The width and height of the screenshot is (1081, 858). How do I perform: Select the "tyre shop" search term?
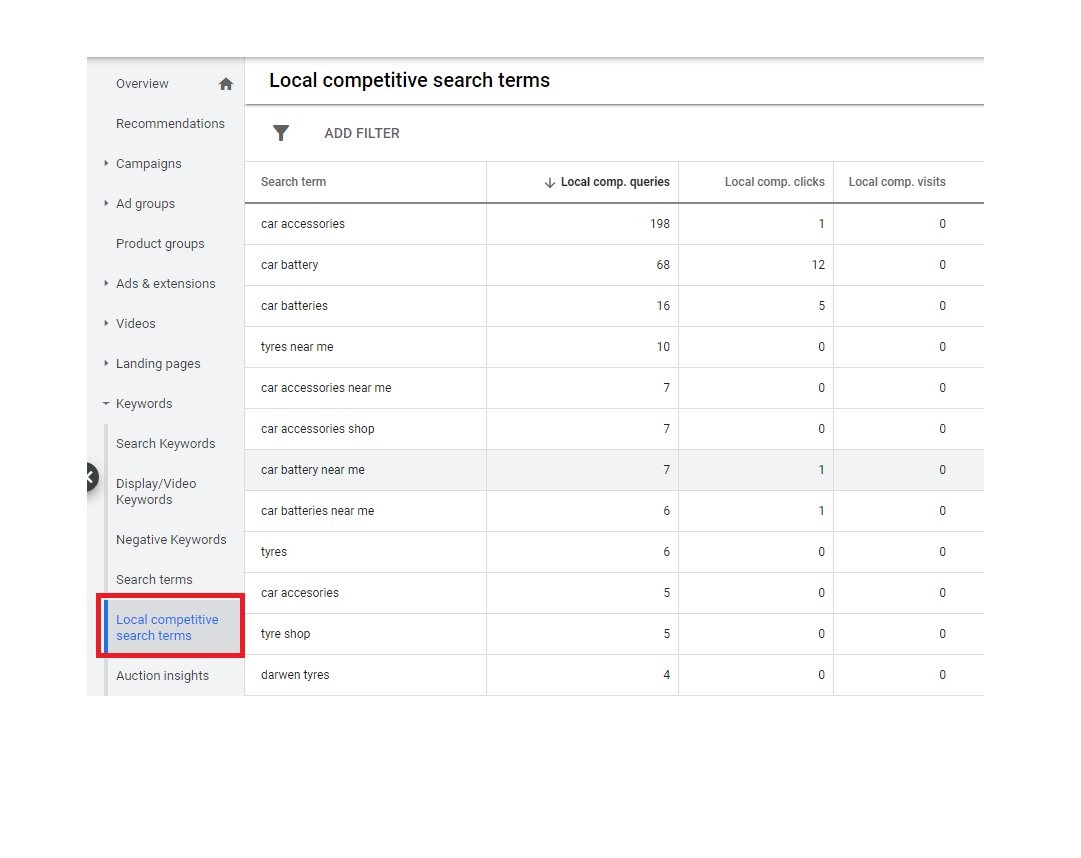285,633
